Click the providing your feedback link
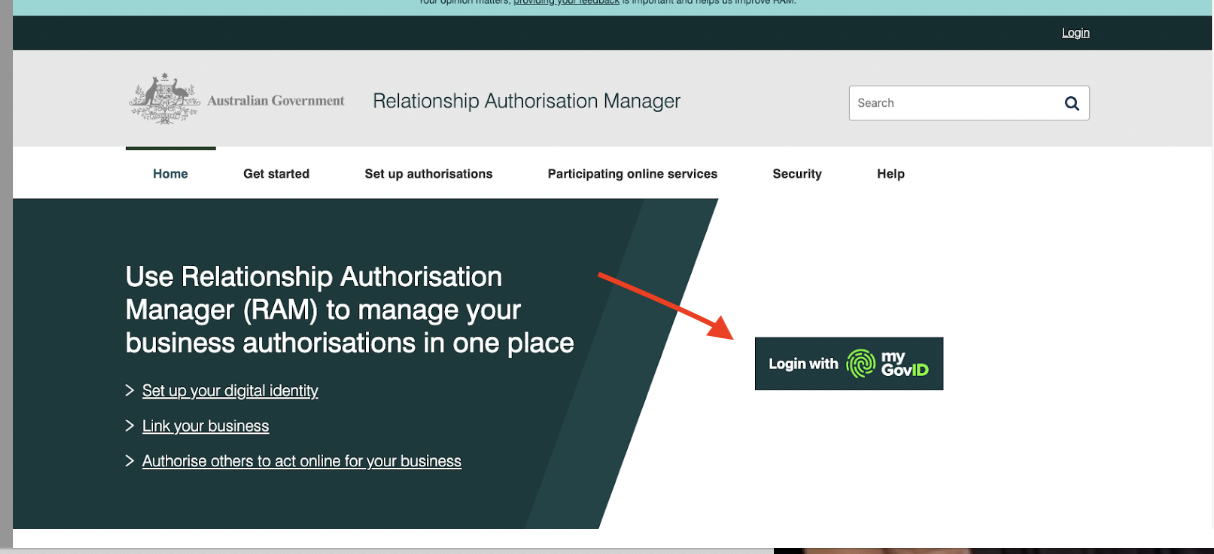Viewport: 1214px width, 554px height. pos(566,3)
